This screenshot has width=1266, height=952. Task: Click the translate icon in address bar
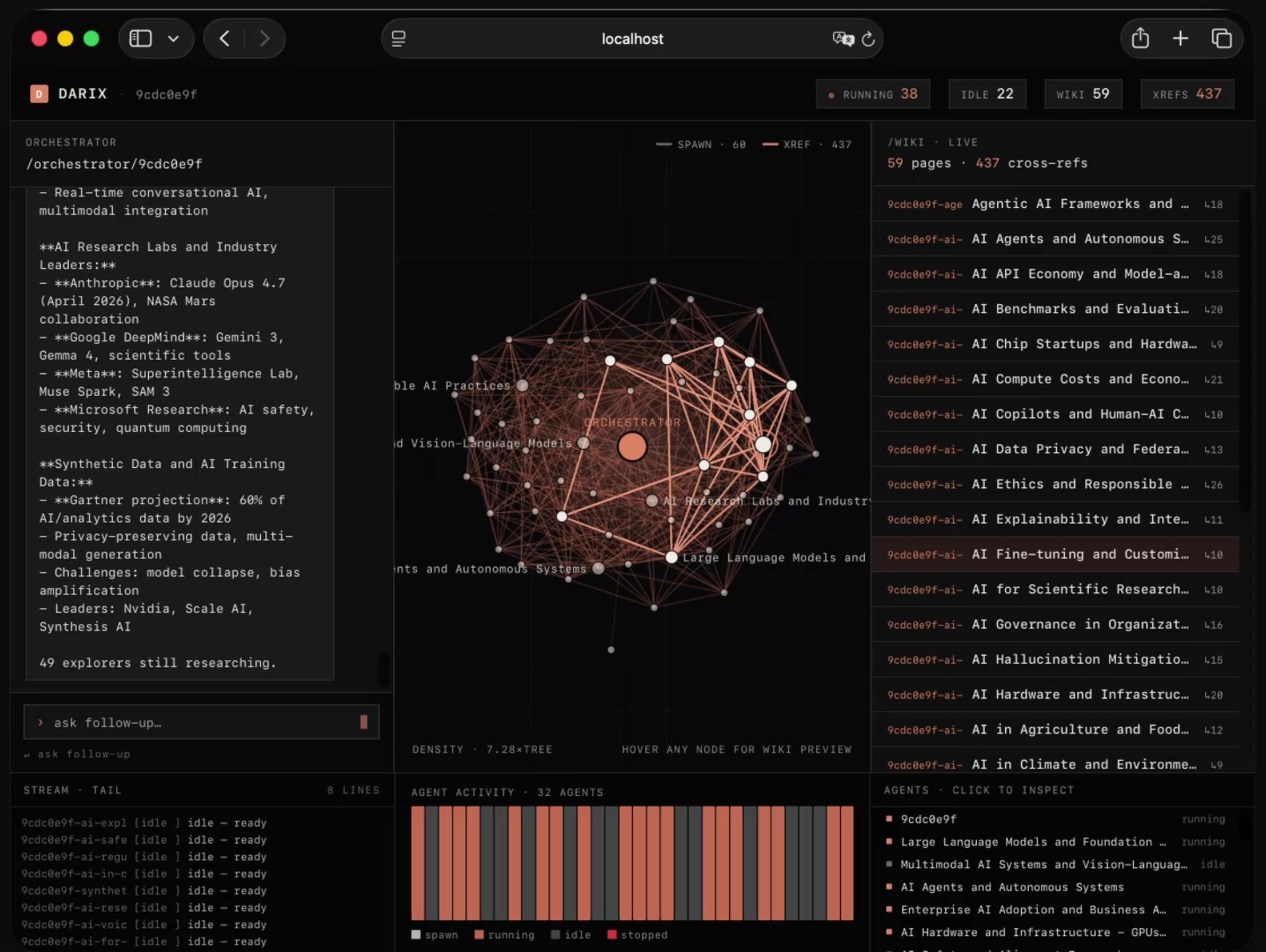pyautogui.click(x=842, y=39)
